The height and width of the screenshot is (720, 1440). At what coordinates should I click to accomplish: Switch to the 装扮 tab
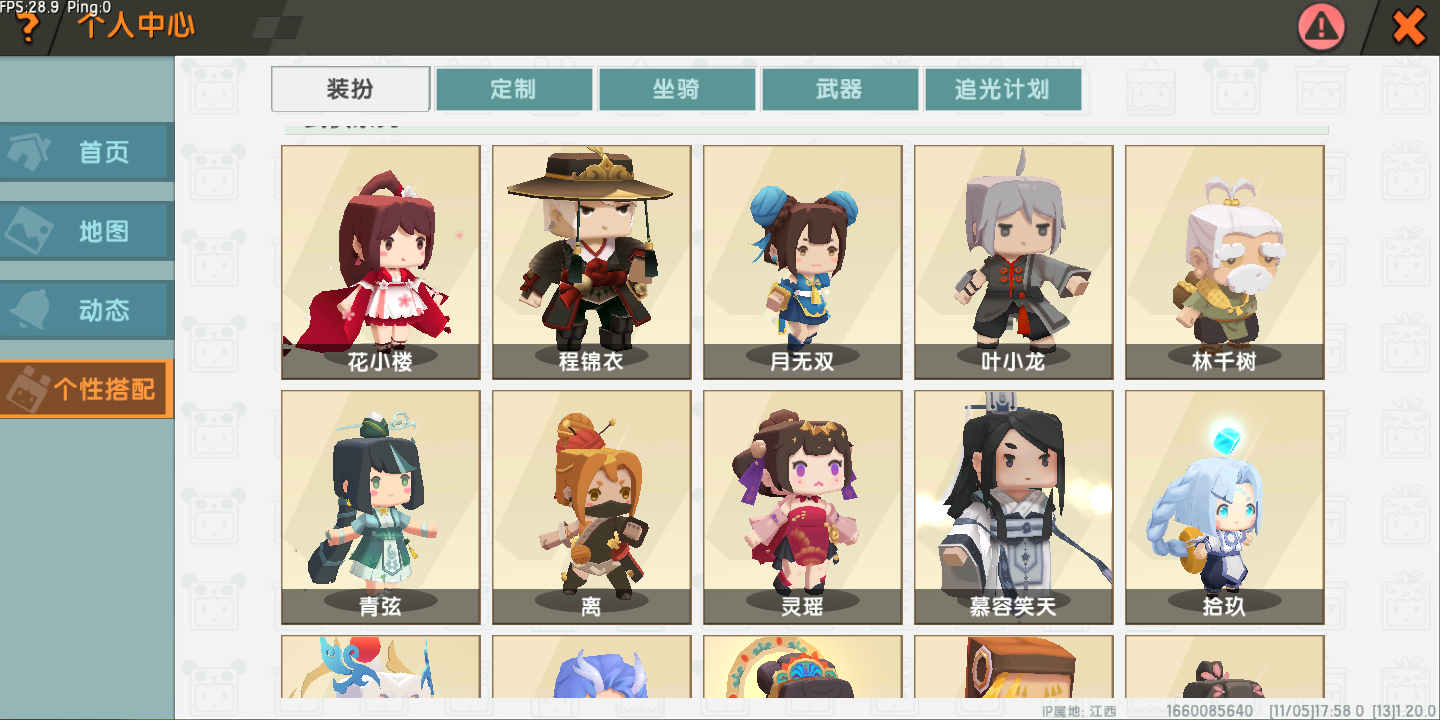point(351,89)
